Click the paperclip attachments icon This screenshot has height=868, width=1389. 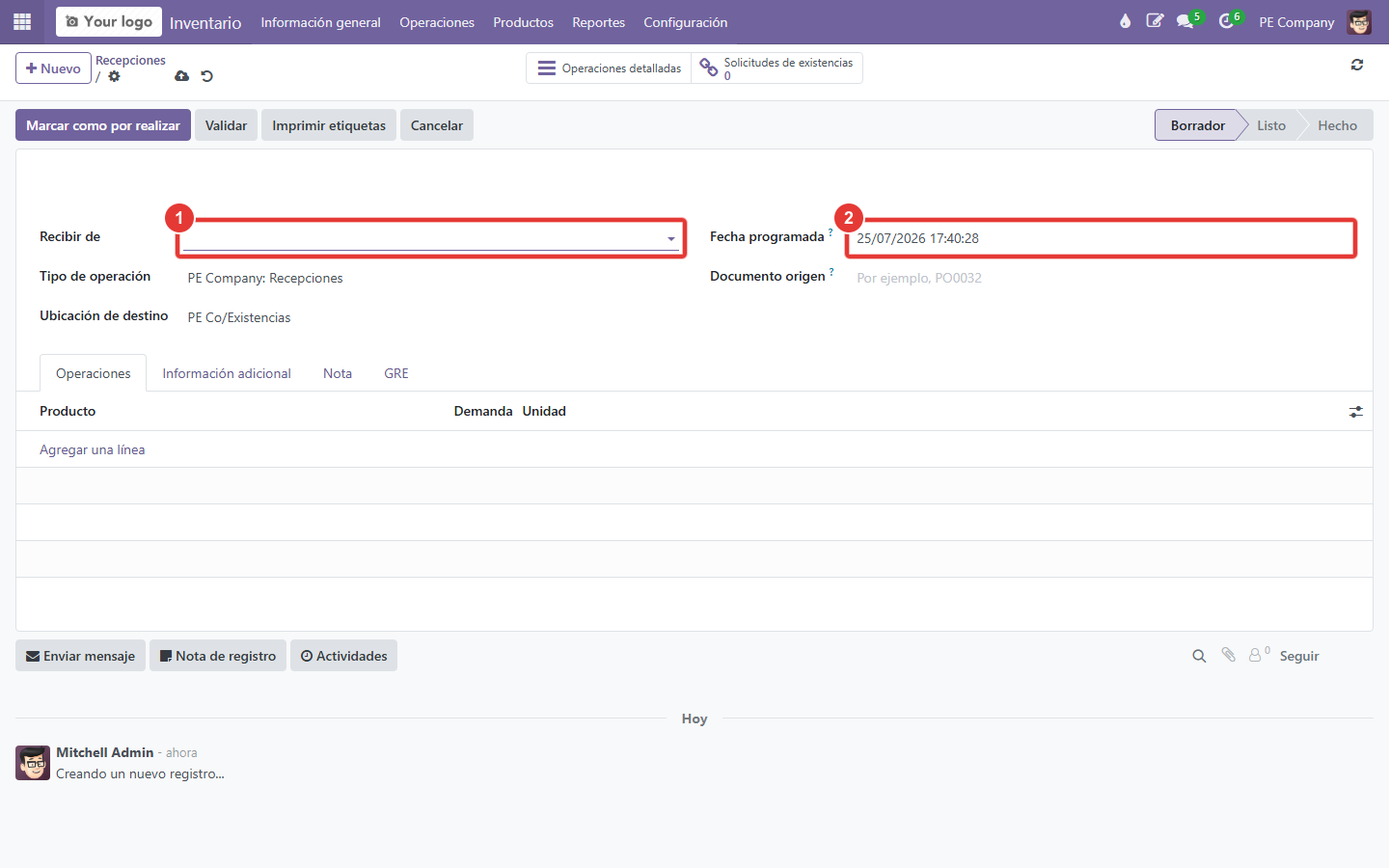(1228, 655)
